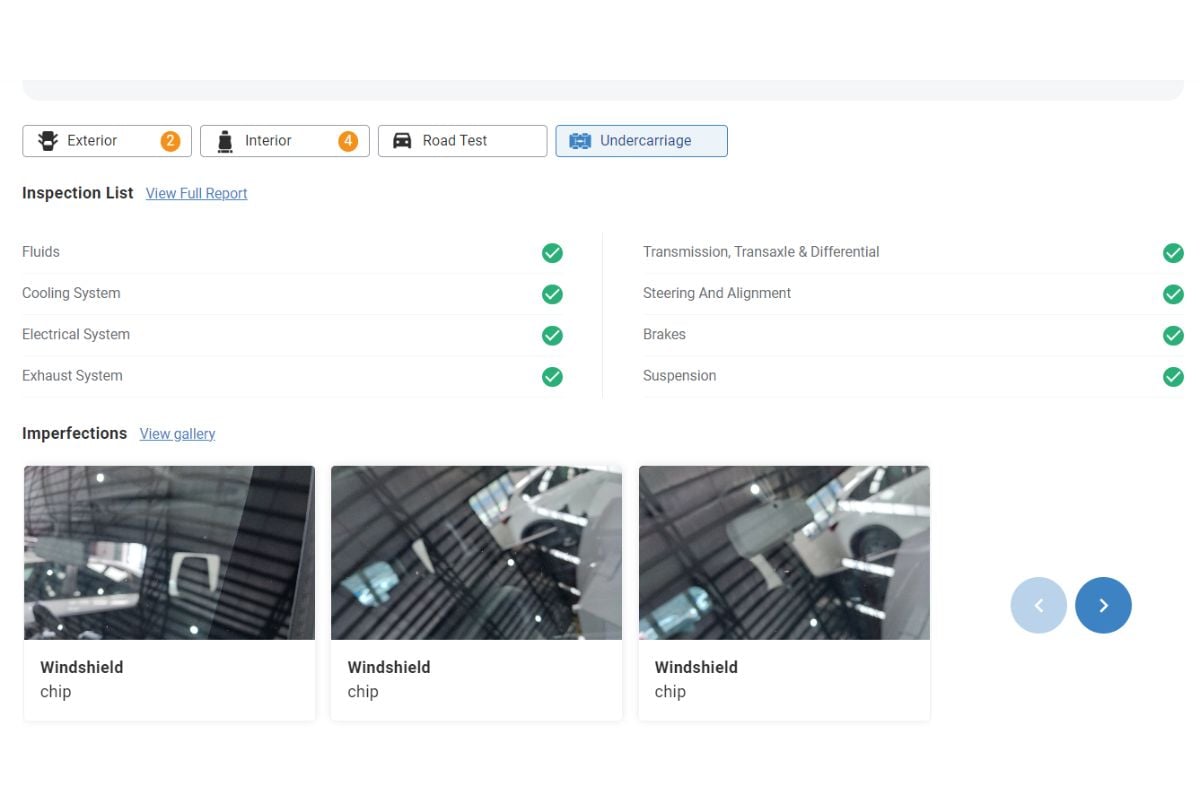Click the Interior seat icon
Viewport: 1200px width, 800px height.
coord(225,141)
